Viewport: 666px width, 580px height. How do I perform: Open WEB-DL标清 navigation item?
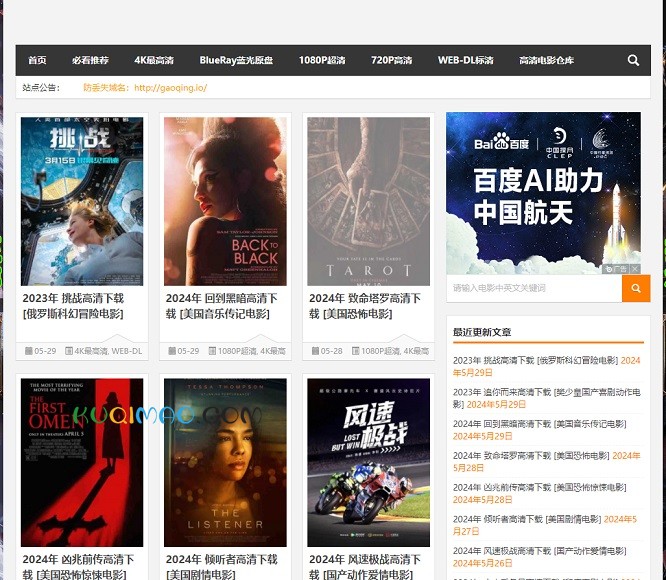466,60
